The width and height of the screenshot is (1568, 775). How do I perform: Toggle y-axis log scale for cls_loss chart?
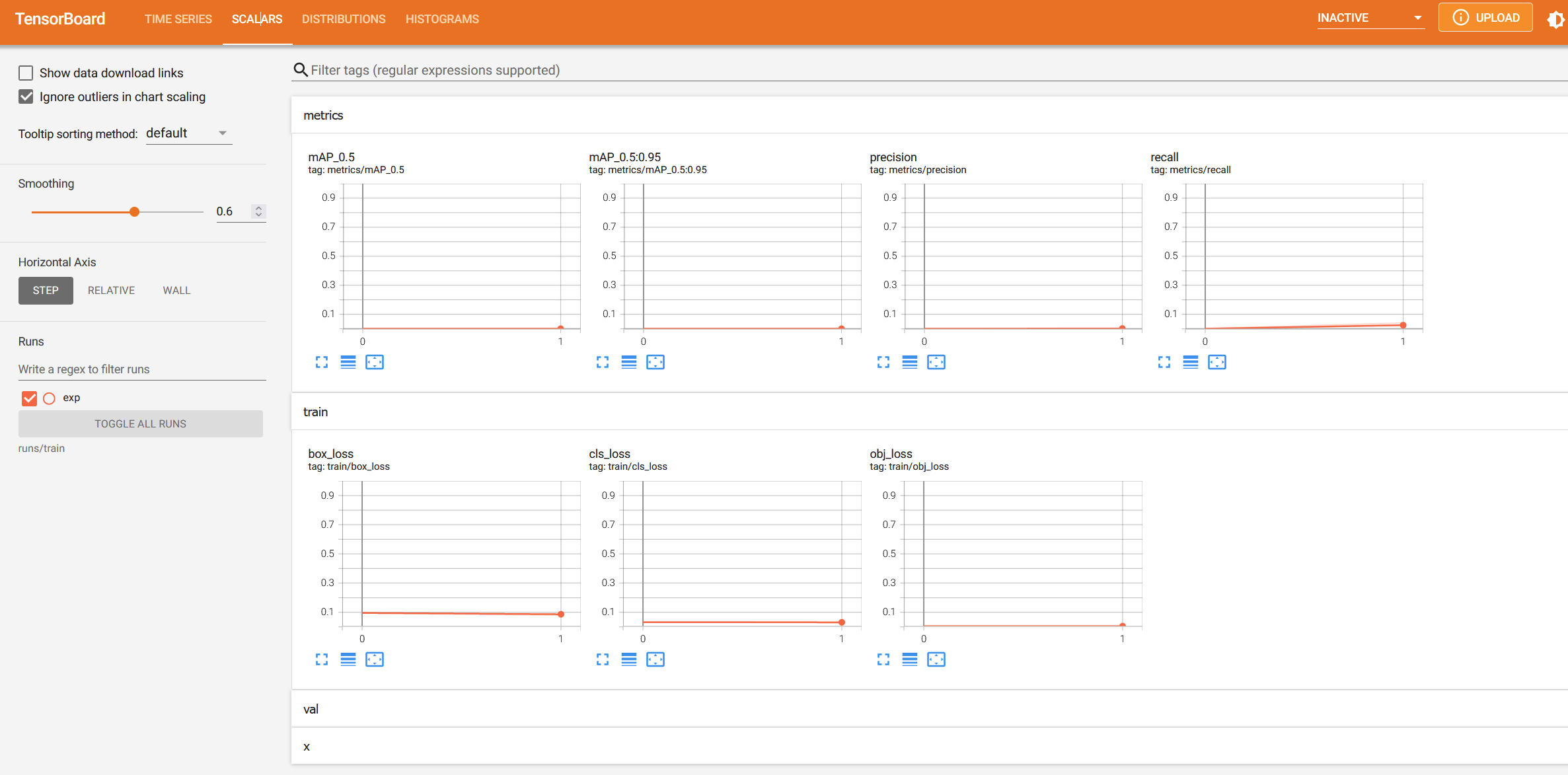(629, 659)
